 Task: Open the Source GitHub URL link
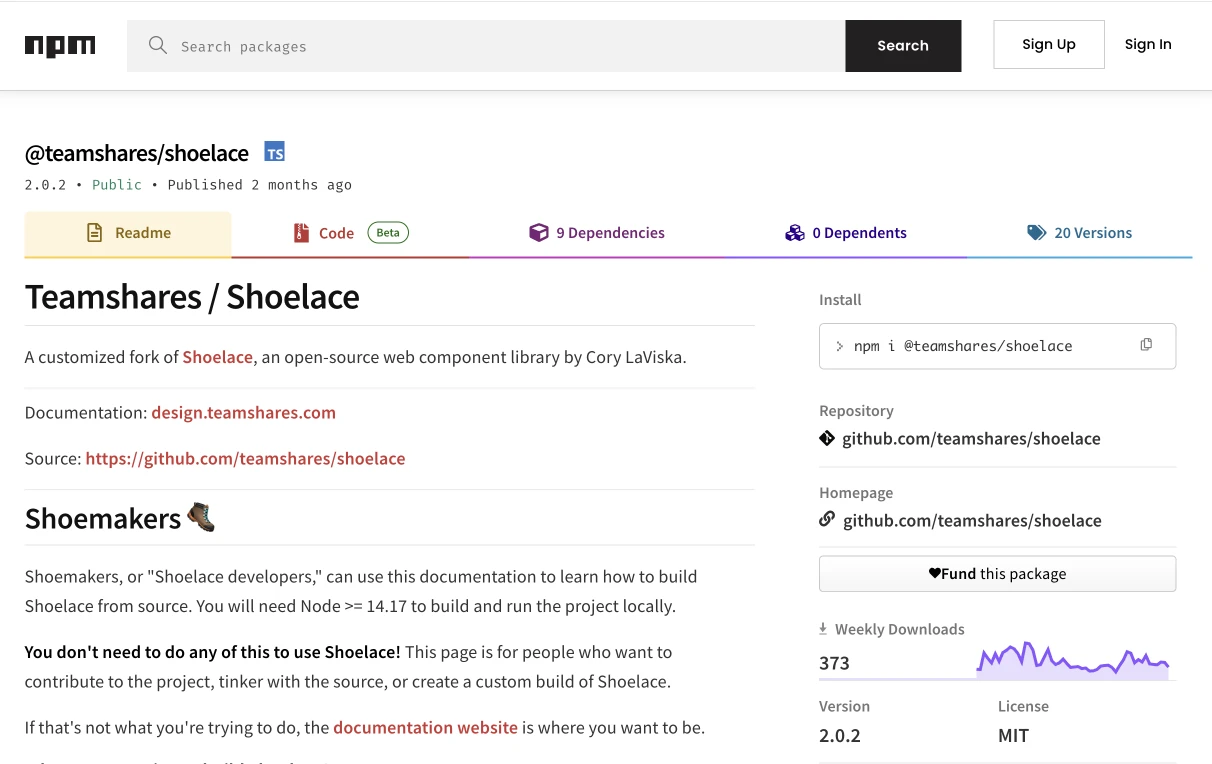(x=245, y=459)
